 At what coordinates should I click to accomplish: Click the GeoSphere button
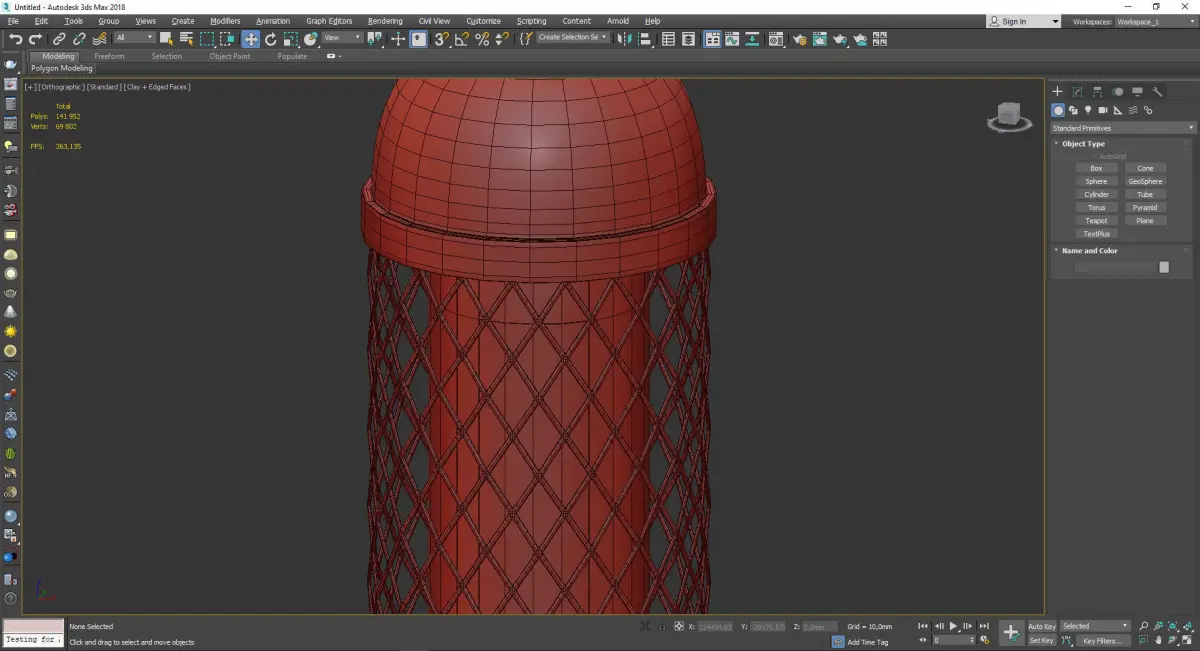coord(1145,181)
